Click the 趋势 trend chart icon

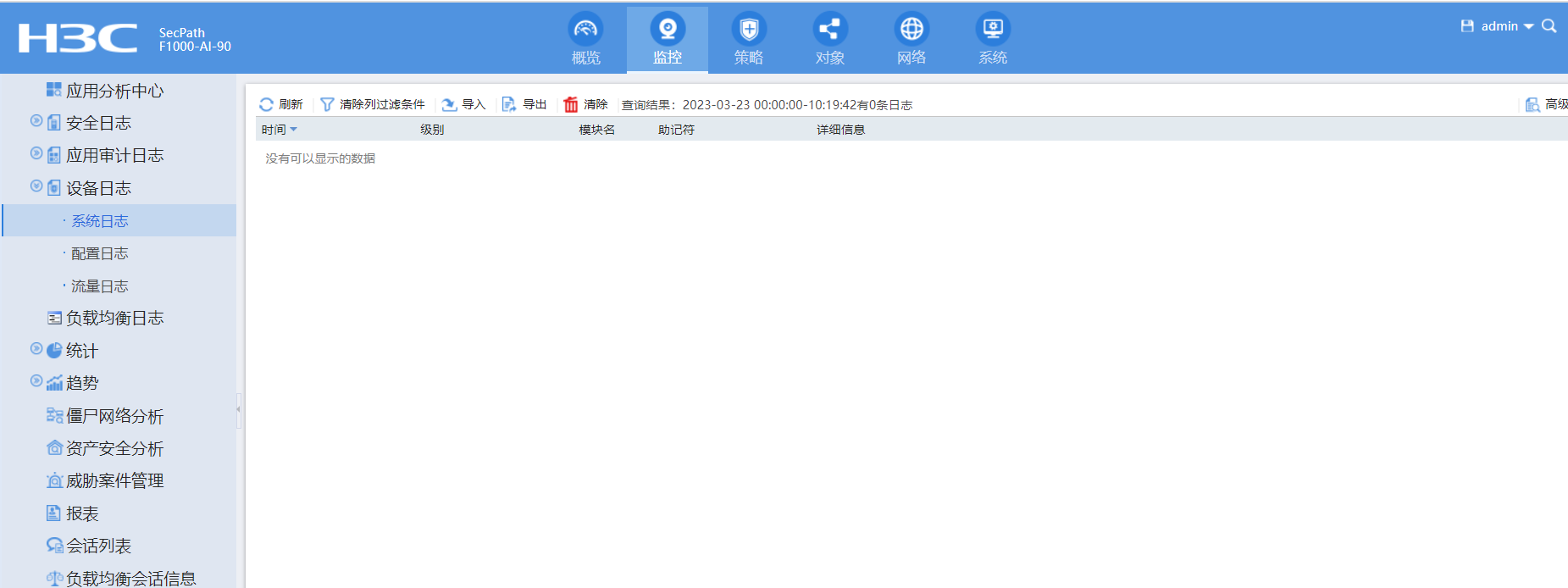coord(54,383)
